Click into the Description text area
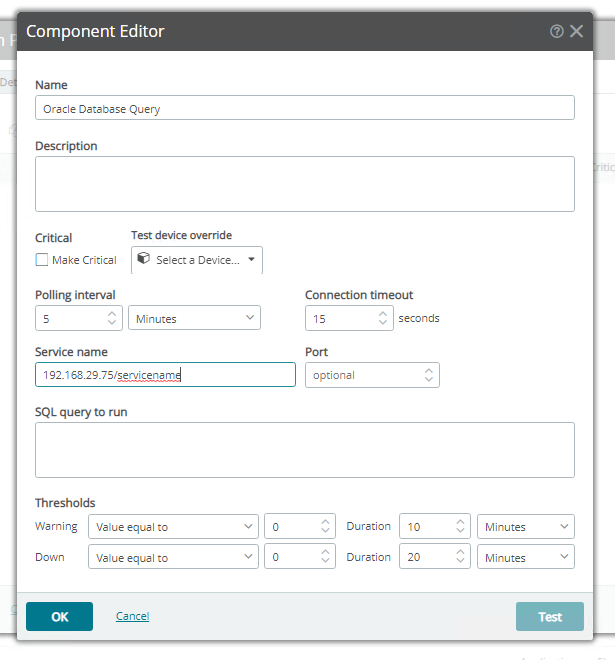The image size is (615, 660). coord(305,184)
